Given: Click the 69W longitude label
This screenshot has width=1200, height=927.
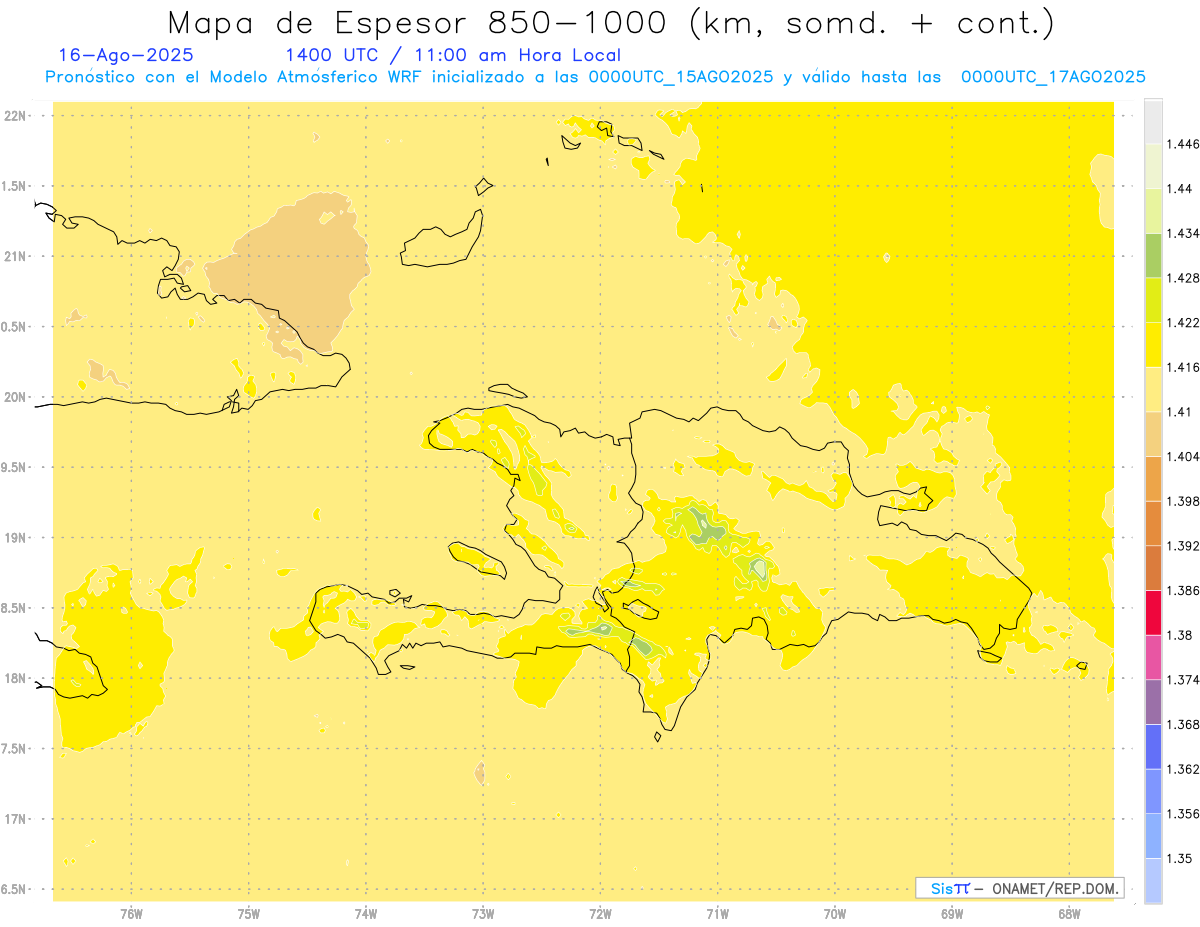Looking at the screenshot, I should coord(952,914).
